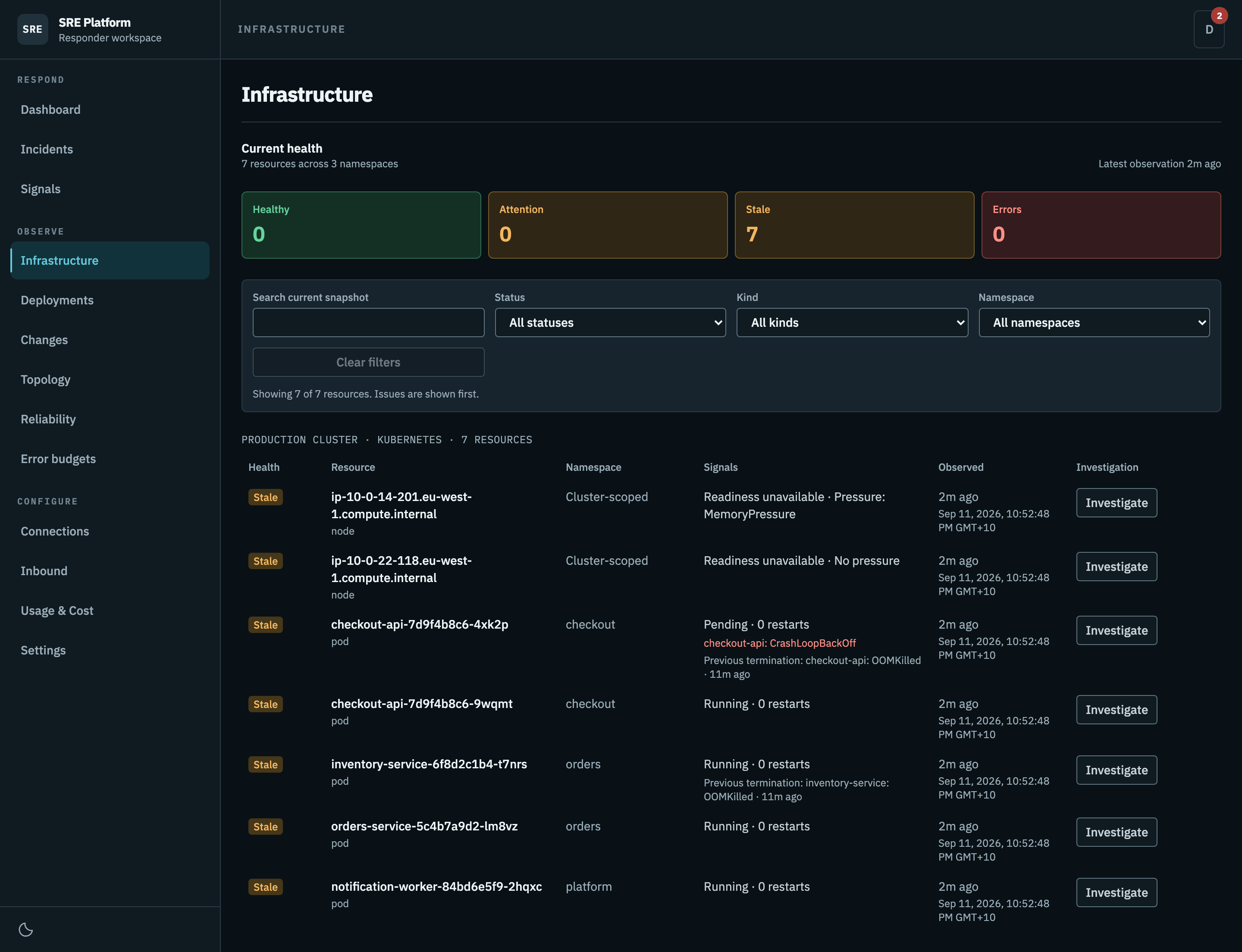Screen dimensions: 1242x952
Task: Click Stale badge for ip-10-0-14-201
Action: tap(265, 497)
